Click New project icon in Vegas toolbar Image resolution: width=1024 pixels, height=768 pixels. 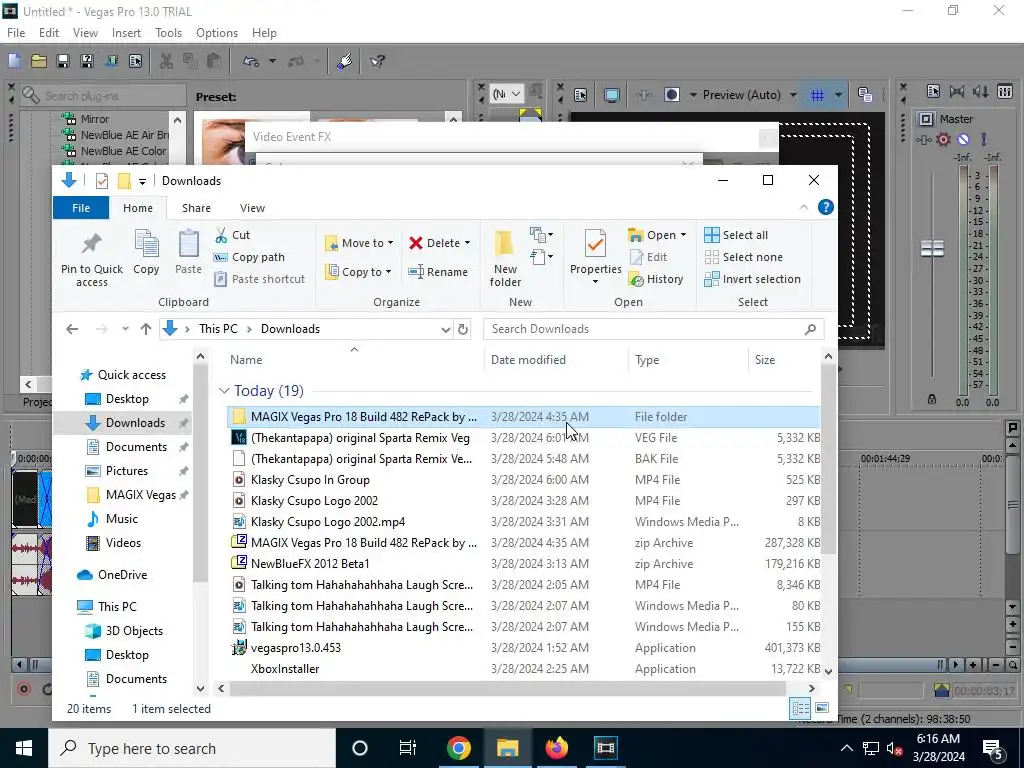pyautogui.click(x=14, y=61)
